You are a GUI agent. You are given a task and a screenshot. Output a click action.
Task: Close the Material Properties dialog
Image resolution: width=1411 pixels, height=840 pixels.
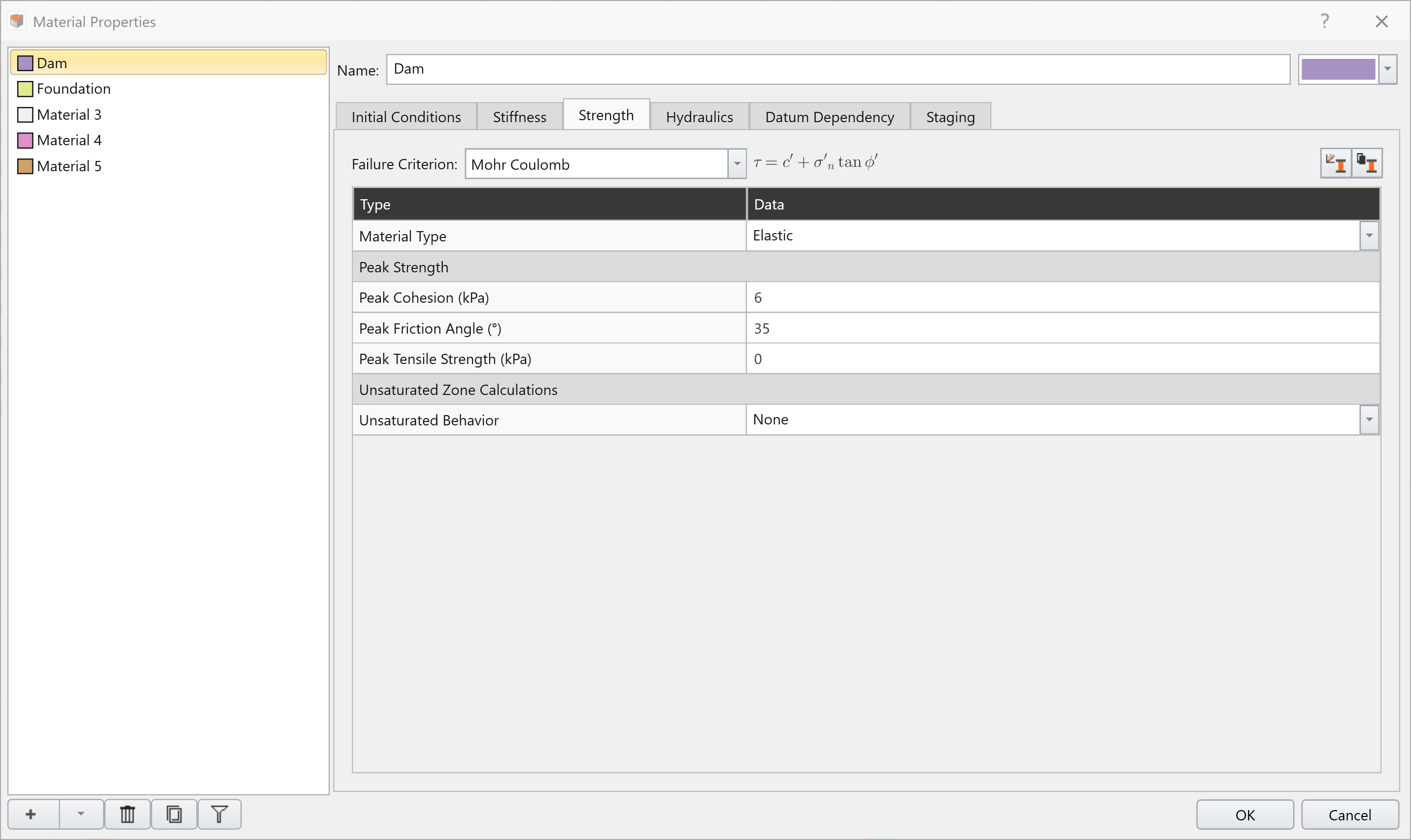pos(1382,21)
